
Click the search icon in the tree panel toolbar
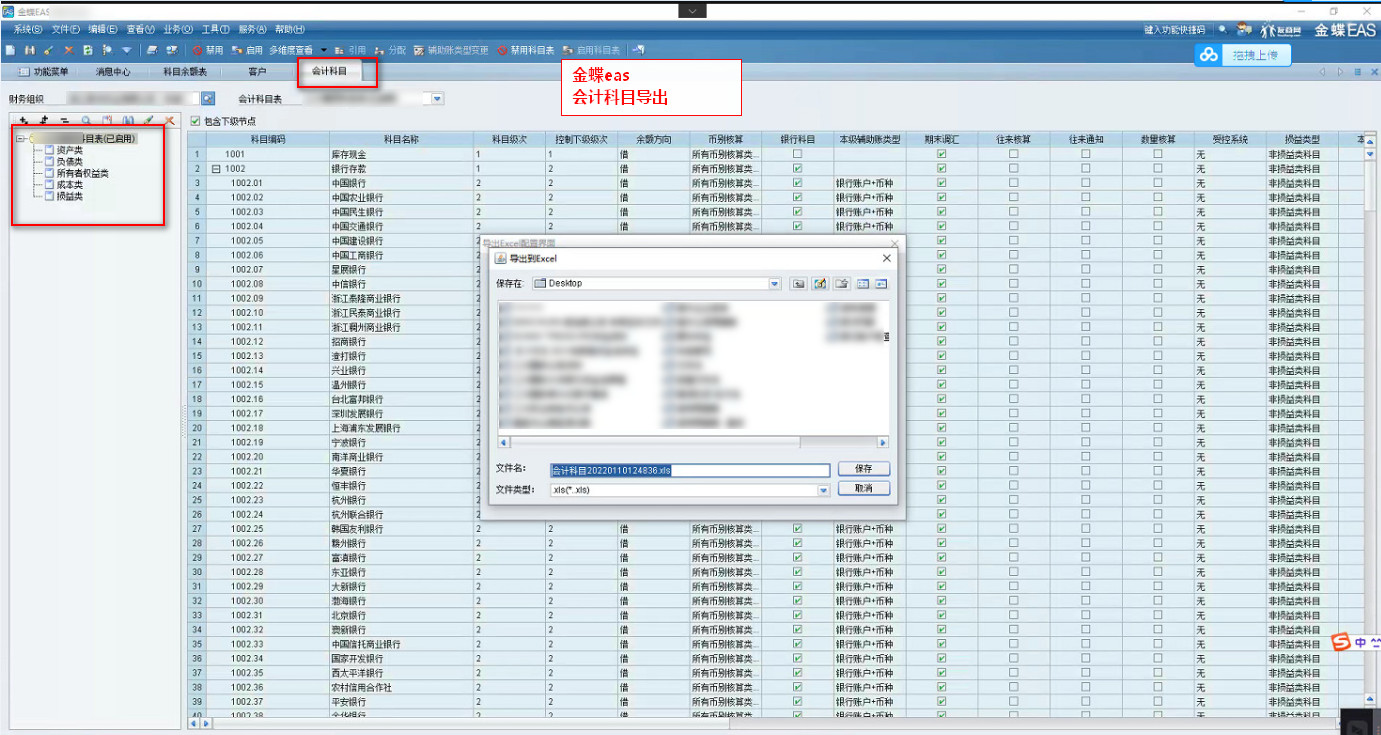(86, 121)
